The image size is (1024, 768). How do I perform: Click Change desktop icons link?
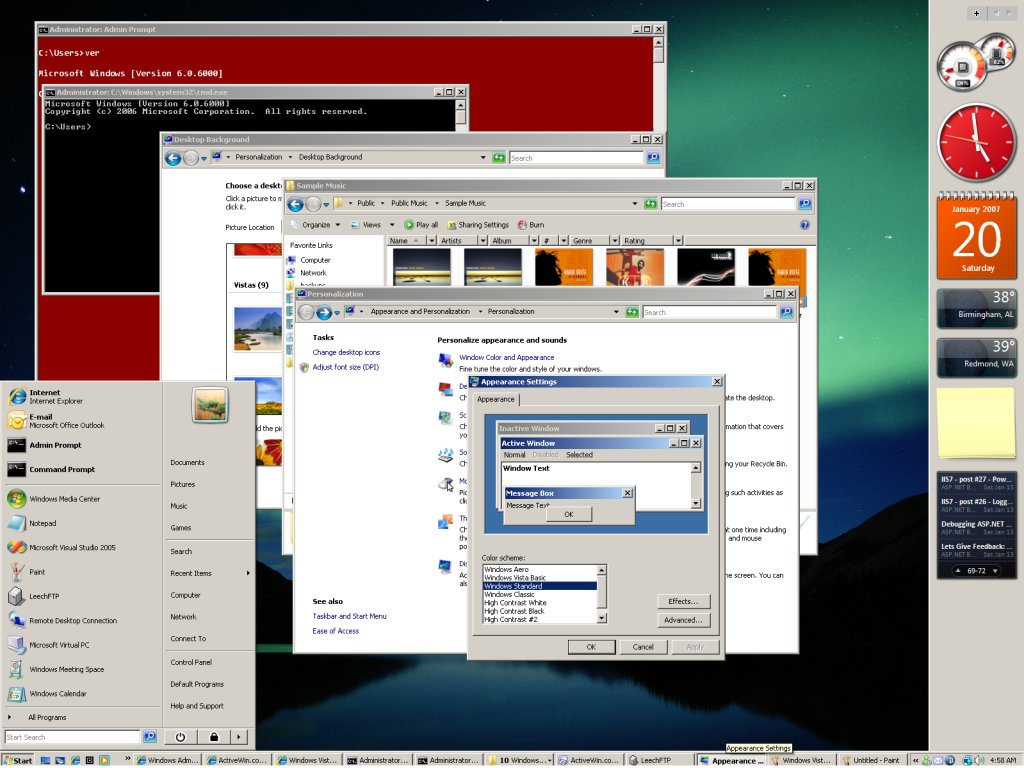(x=346, y=353)
